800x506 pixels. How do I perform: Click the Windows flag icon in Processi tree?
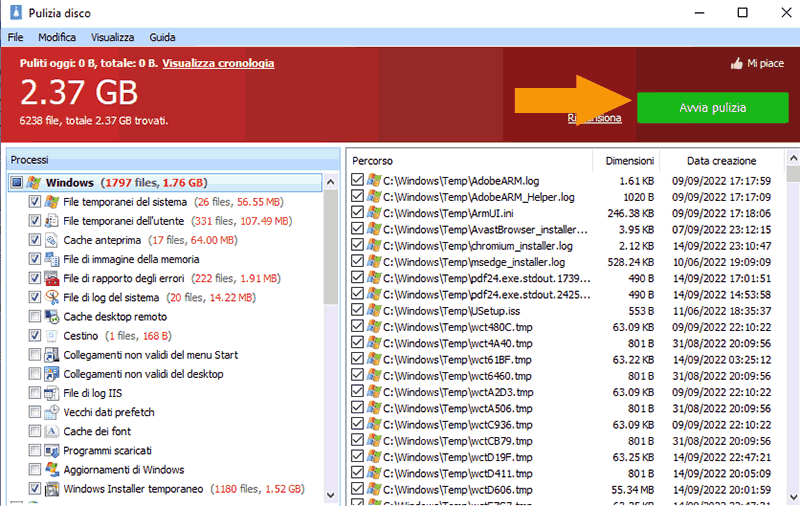coord(34,183)
